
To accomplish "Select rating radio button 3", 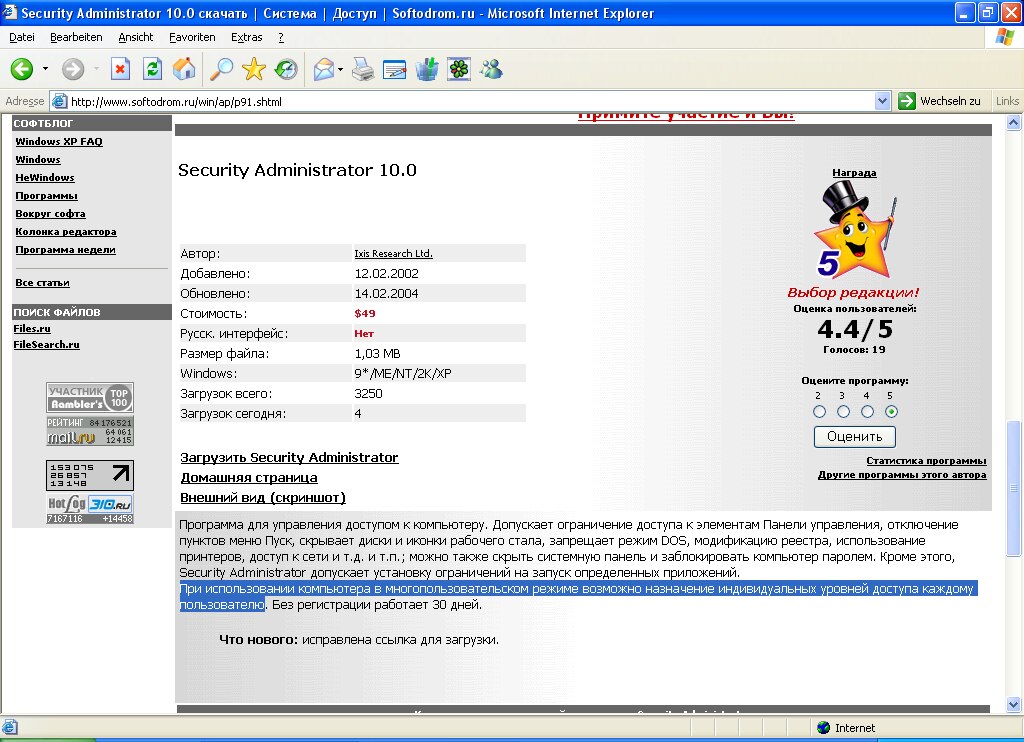I will point(843,411).
